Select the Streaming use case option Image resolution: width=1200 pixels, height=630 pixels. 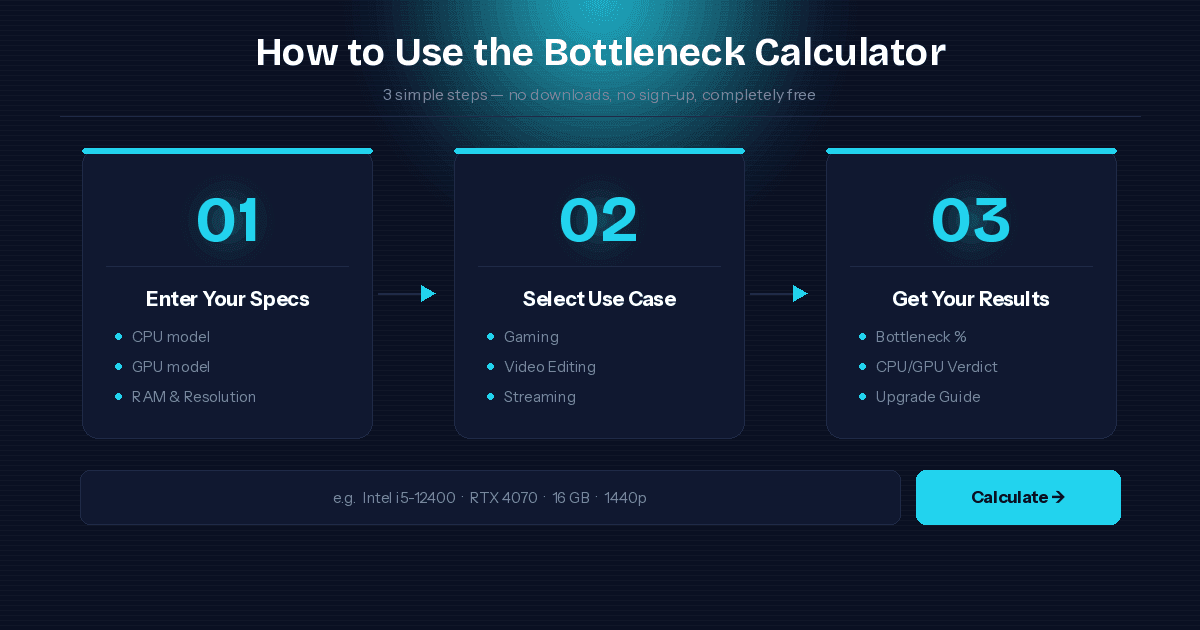click(x=539, y=397)
